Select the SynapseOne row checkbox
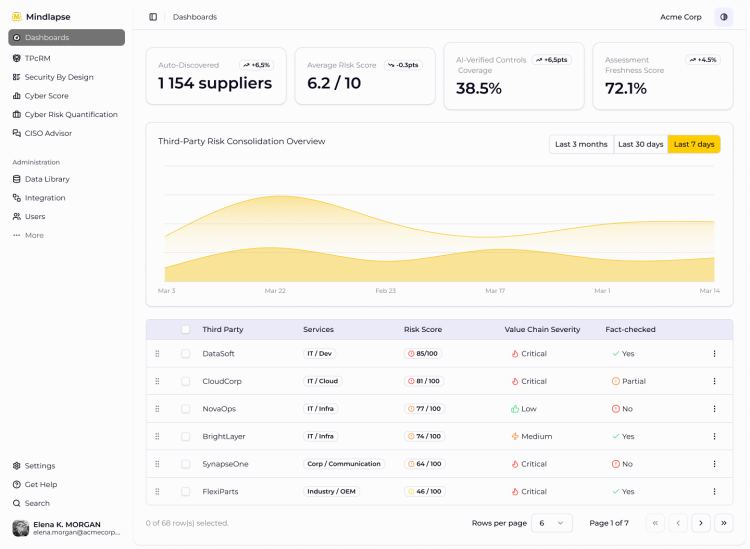This screenshot has width=750, height=549. [186, 464]
